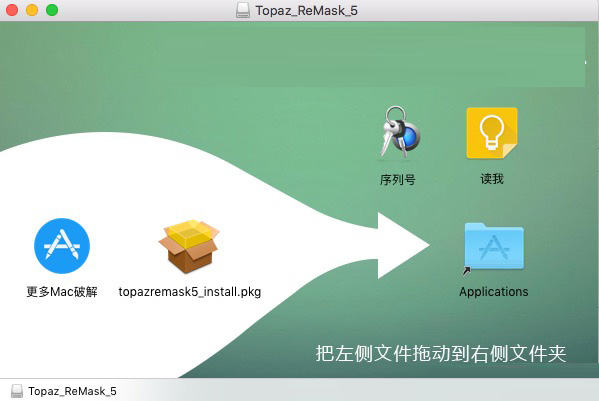Click the 读我 file name label
The height and width of the screenshot is (401, 599).
[x=492, y=179]
